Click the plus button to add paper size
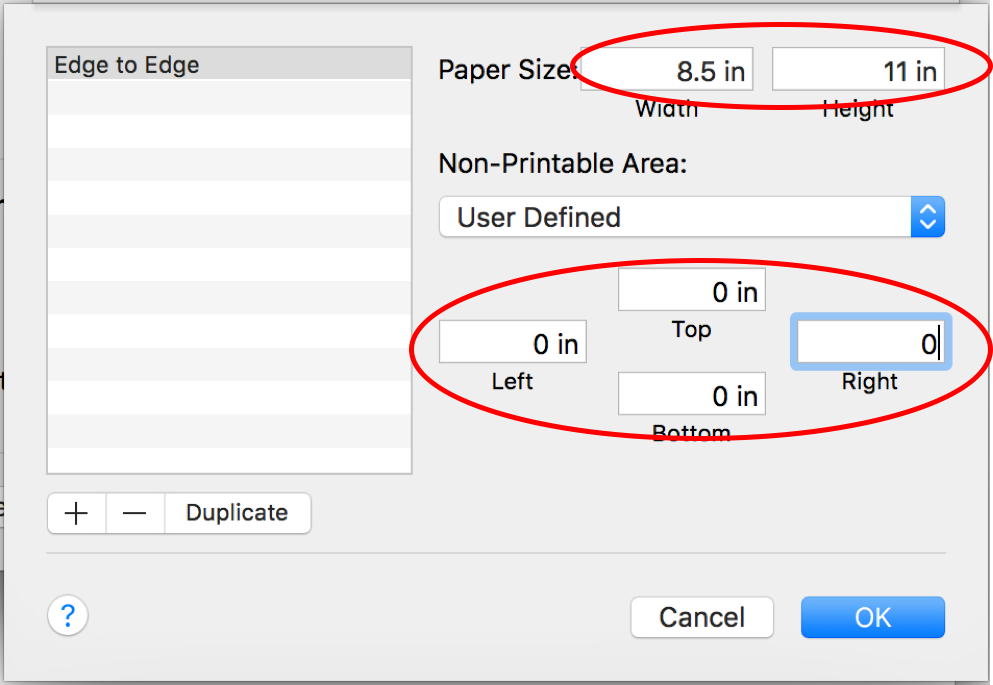Viewport: 993px width, 685px height. 77,513
